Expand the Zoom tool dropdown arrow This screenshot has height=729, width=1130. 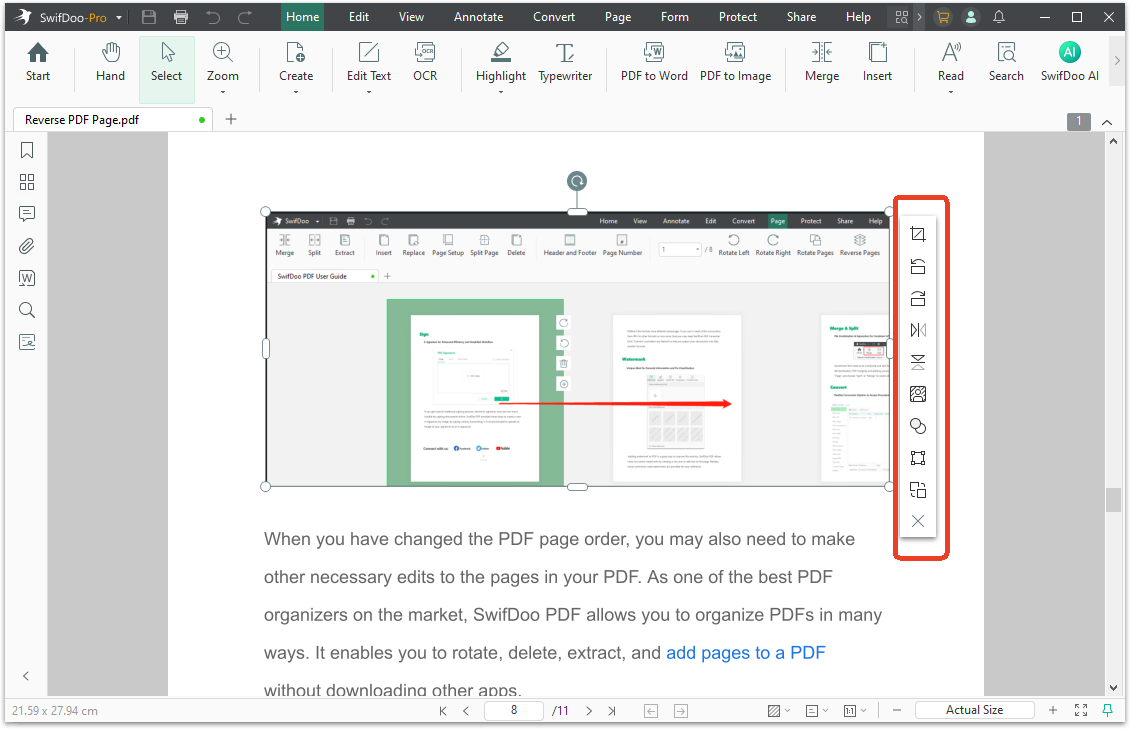(x=223, y=92)
